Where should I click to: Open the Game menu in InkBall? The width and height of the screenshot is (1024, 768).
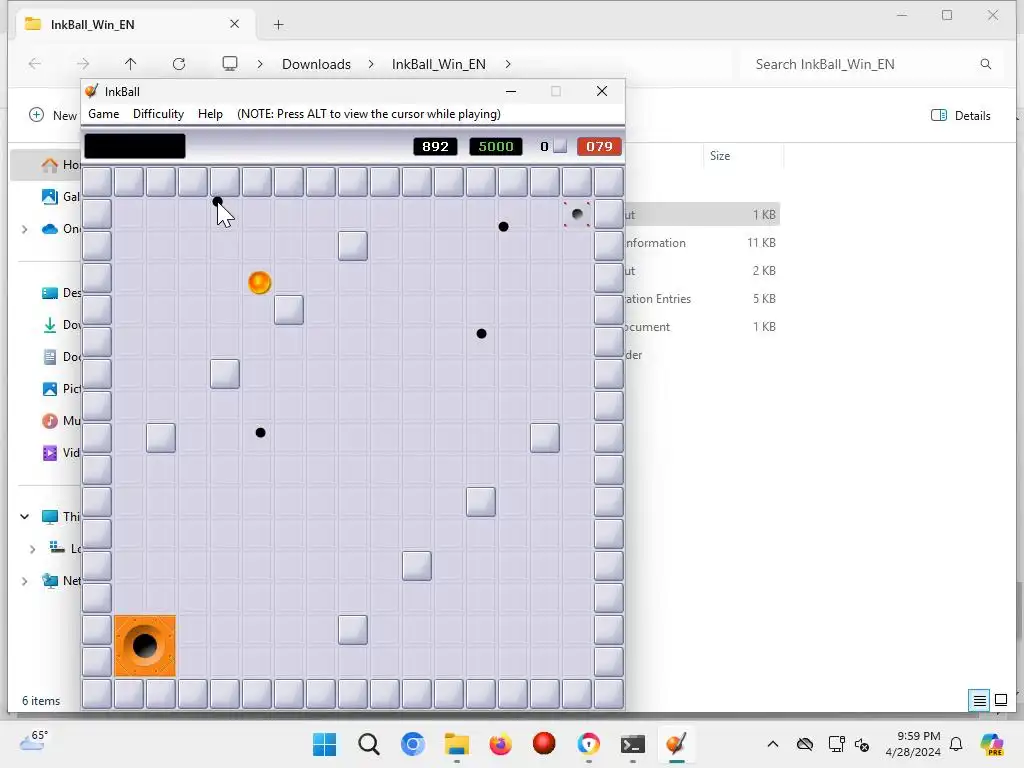(103, 114)
